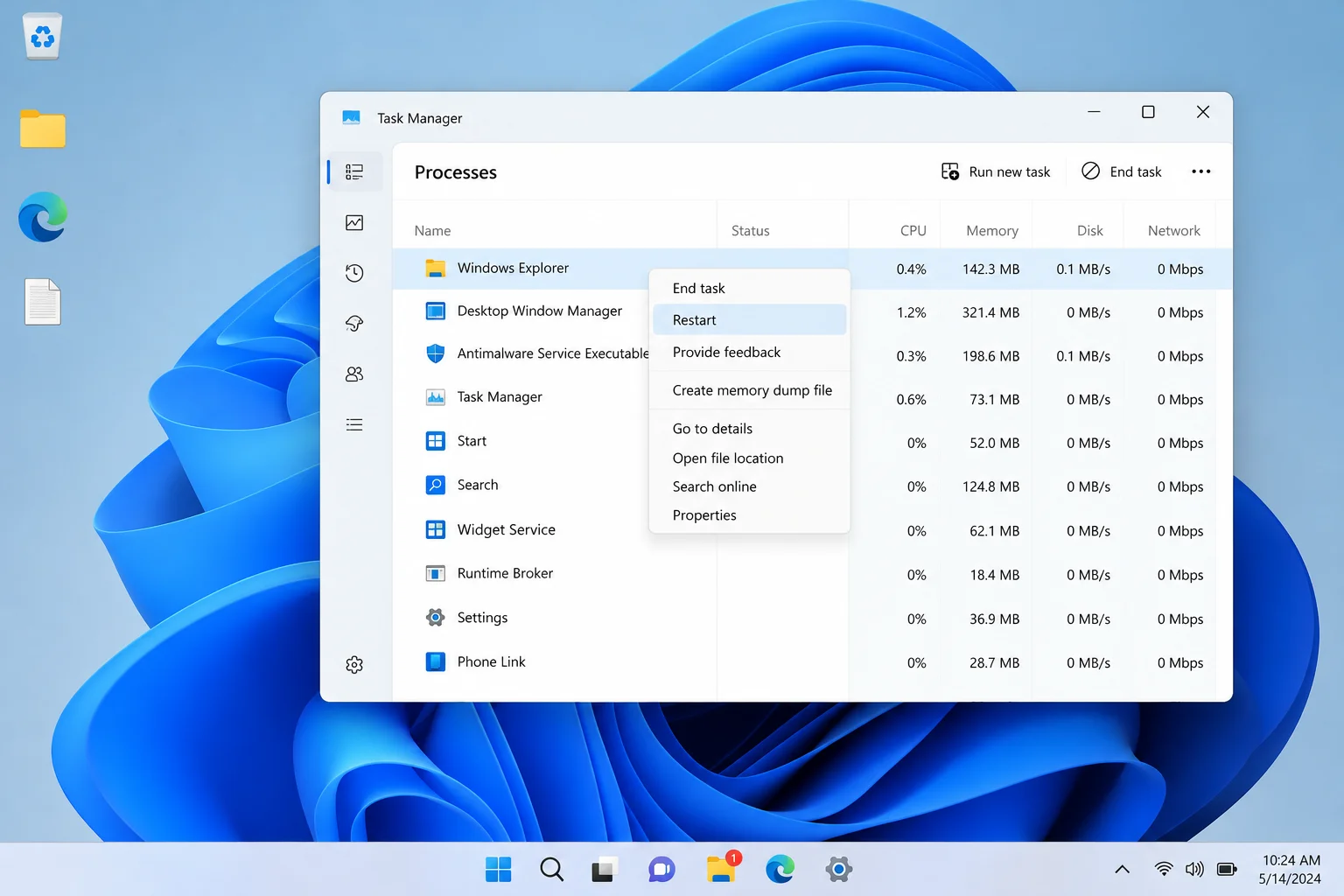This screenshot has width=1344, height=896.
Task: Sort by the CPU column header
Action: tap(913, 231)
